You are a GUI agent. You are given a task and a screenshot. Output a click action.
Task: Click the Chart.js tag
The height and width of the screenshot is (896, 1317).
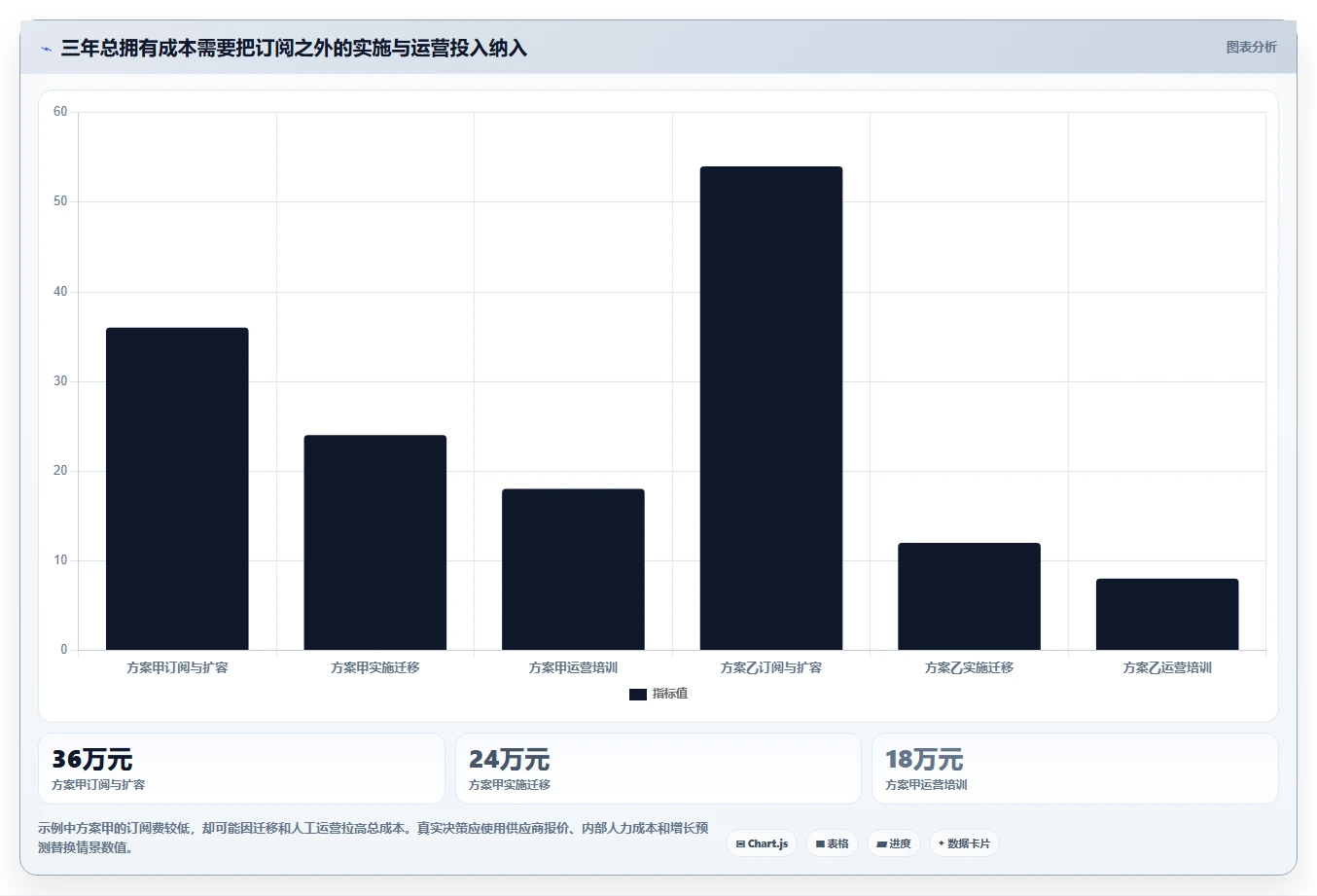point(762,843)
